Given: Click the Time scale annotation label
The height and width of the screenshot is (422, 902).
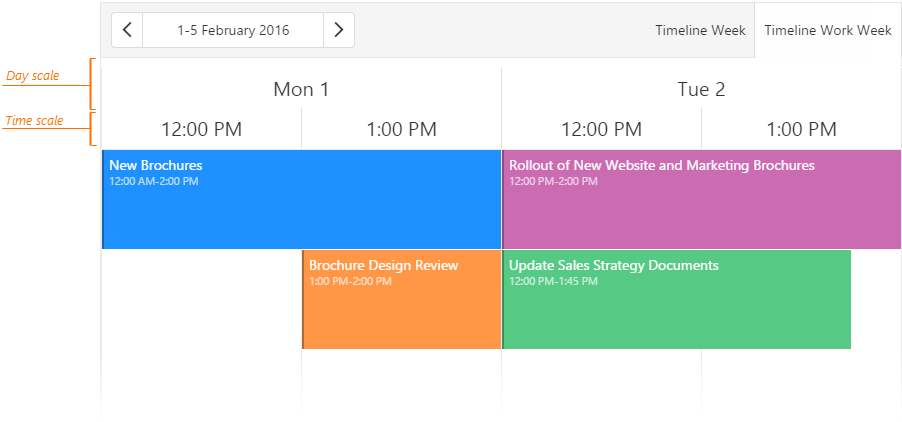Looking at the screenshot, I should [x=34, y=121].
